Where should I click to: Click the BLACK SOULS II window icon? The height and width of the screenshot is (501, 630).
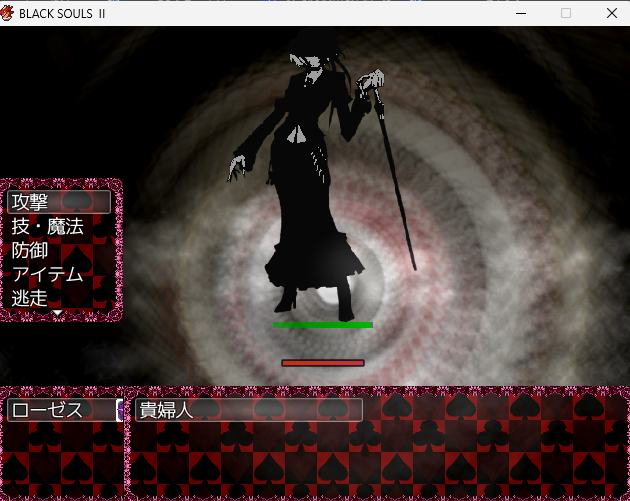point(7,13)
